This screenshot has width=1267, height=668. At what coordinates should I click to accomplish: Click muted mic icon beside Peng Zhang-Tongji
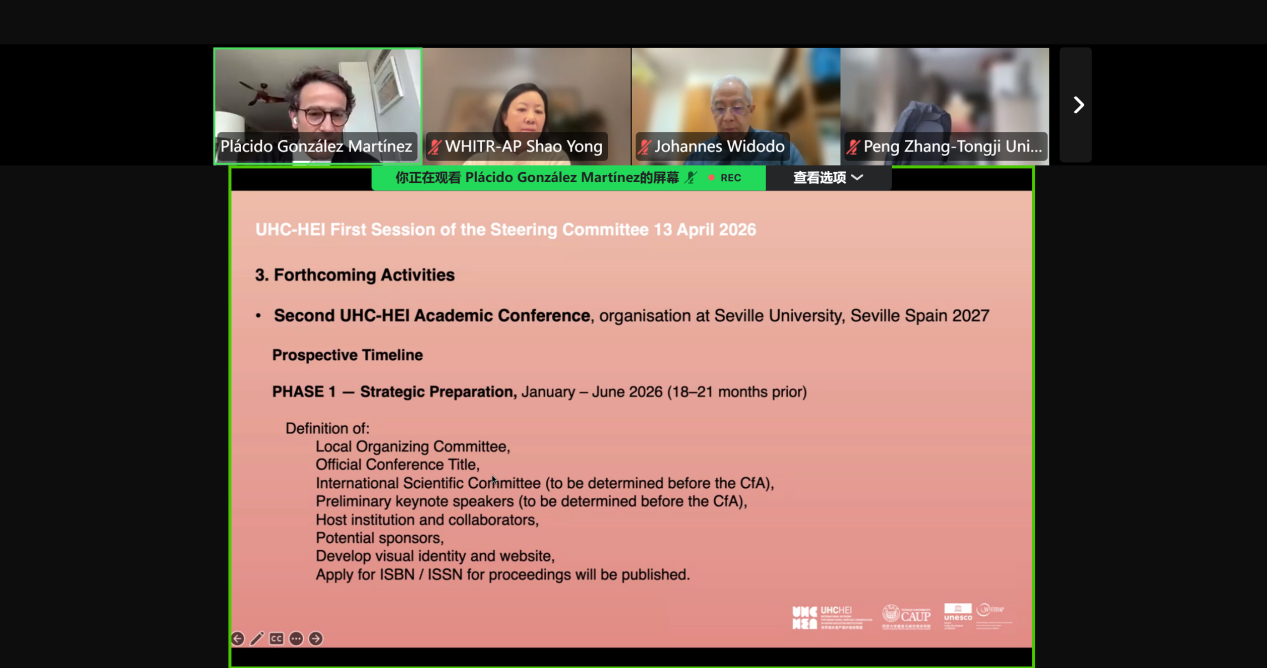(x=854, y=147)
